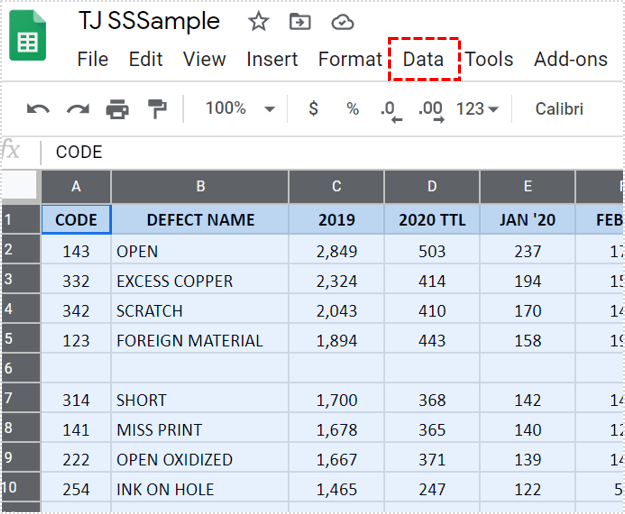Image resolution: width=625 pixels, height=514 pixels.
Task: Format as currency with dollar icon
Action: (x=313, y=109)
